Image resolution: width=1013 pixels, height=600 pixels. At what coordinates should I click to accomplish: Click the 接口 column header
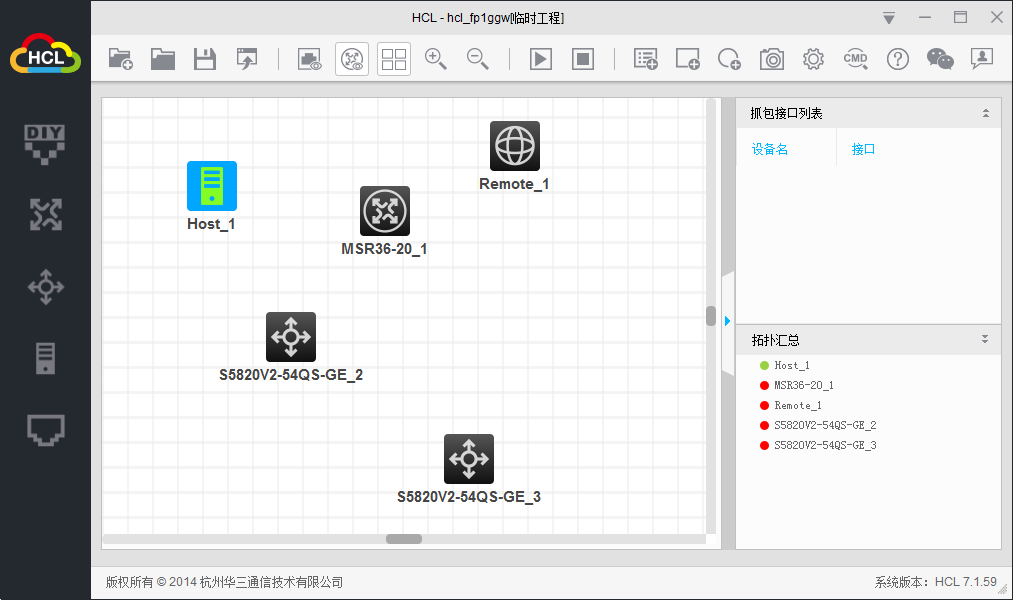(x=863, y=149)
